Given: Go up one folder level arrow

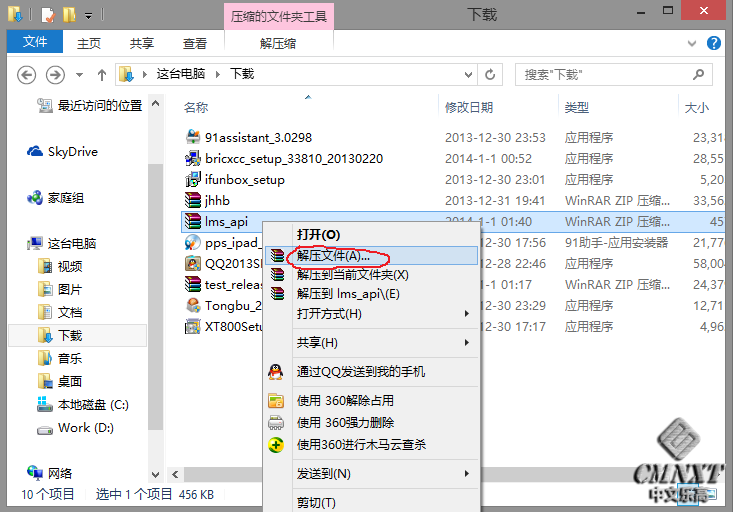Looking at the screenshot, I should (x=101, y=75).
